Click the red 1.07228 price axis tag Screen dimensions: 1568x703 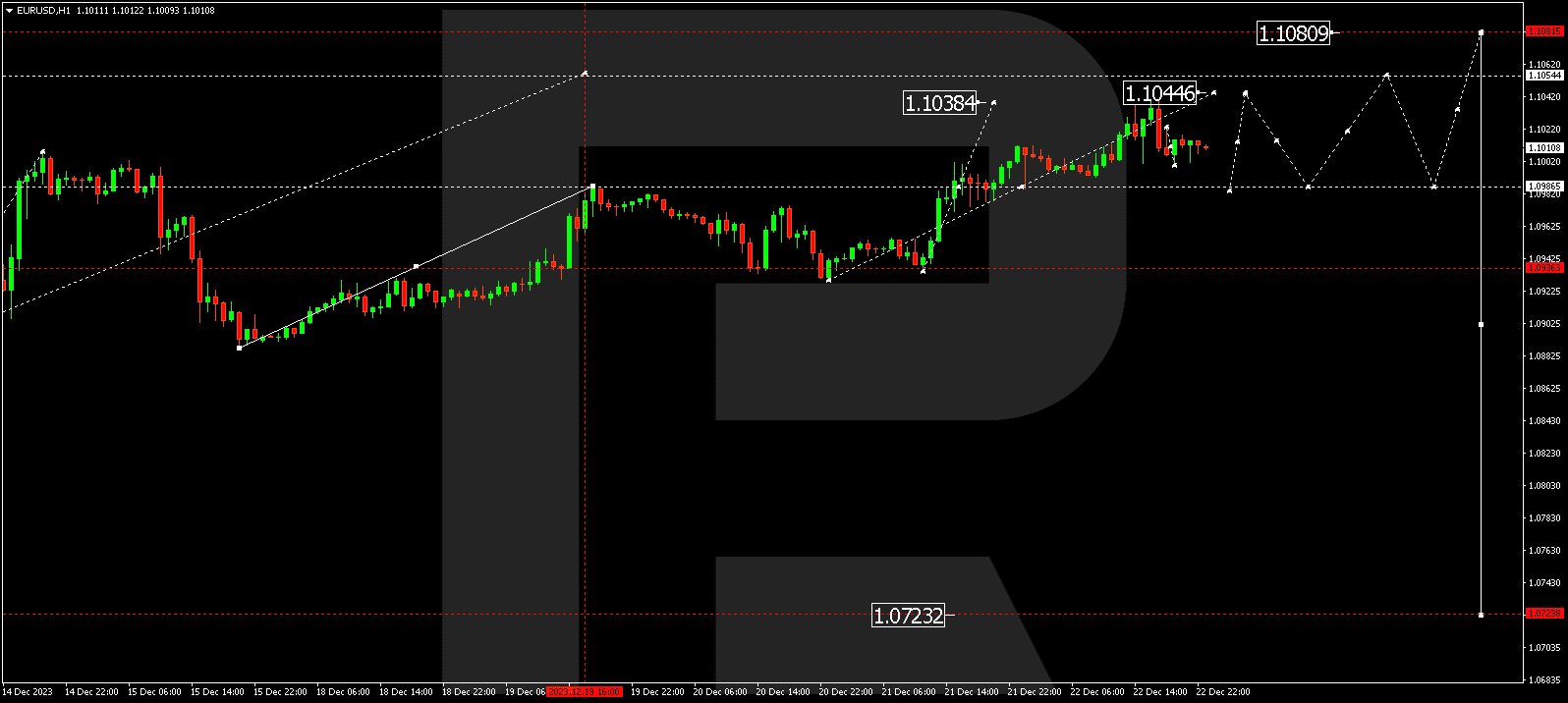(x=1544, y=614)
